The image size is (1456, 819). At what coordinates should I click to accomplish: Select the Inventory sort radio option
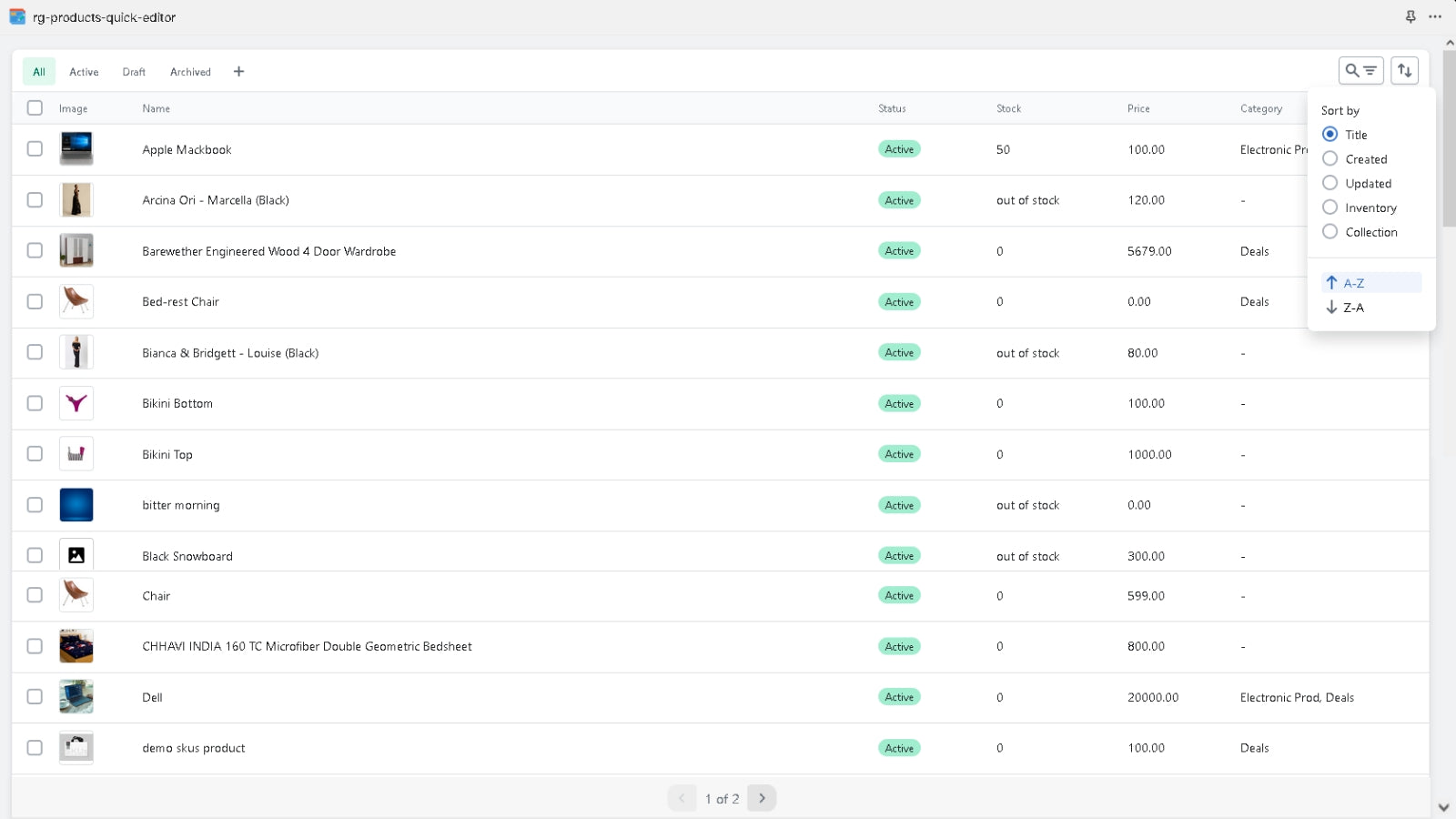tap(1330, 207)
